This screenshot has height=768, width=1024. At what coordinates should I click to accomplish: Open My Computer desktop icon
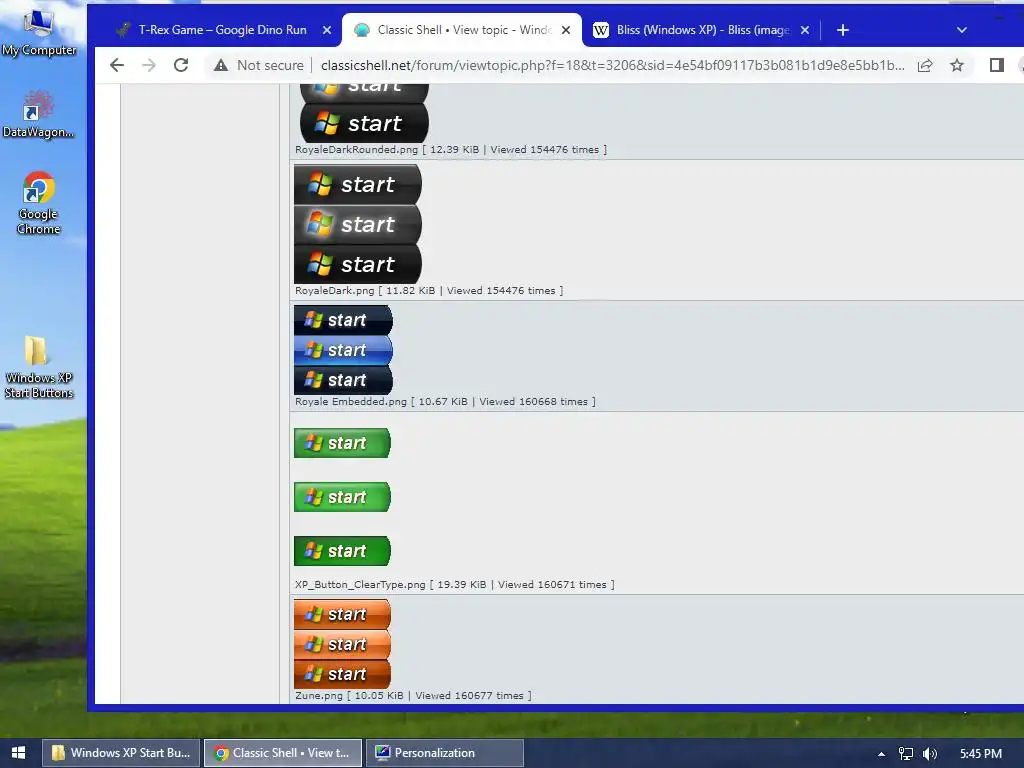(39, 33)
